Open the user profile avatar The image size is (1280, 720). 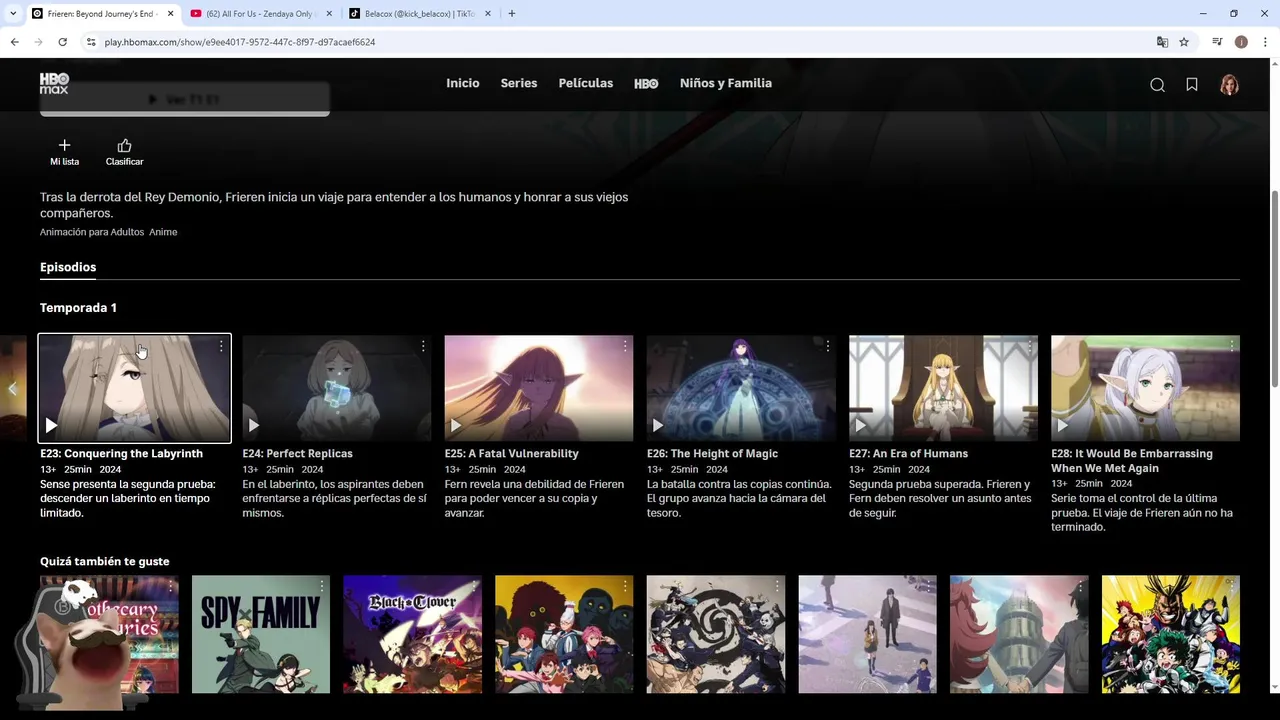pyautogui.click(x=1229, y=85)
